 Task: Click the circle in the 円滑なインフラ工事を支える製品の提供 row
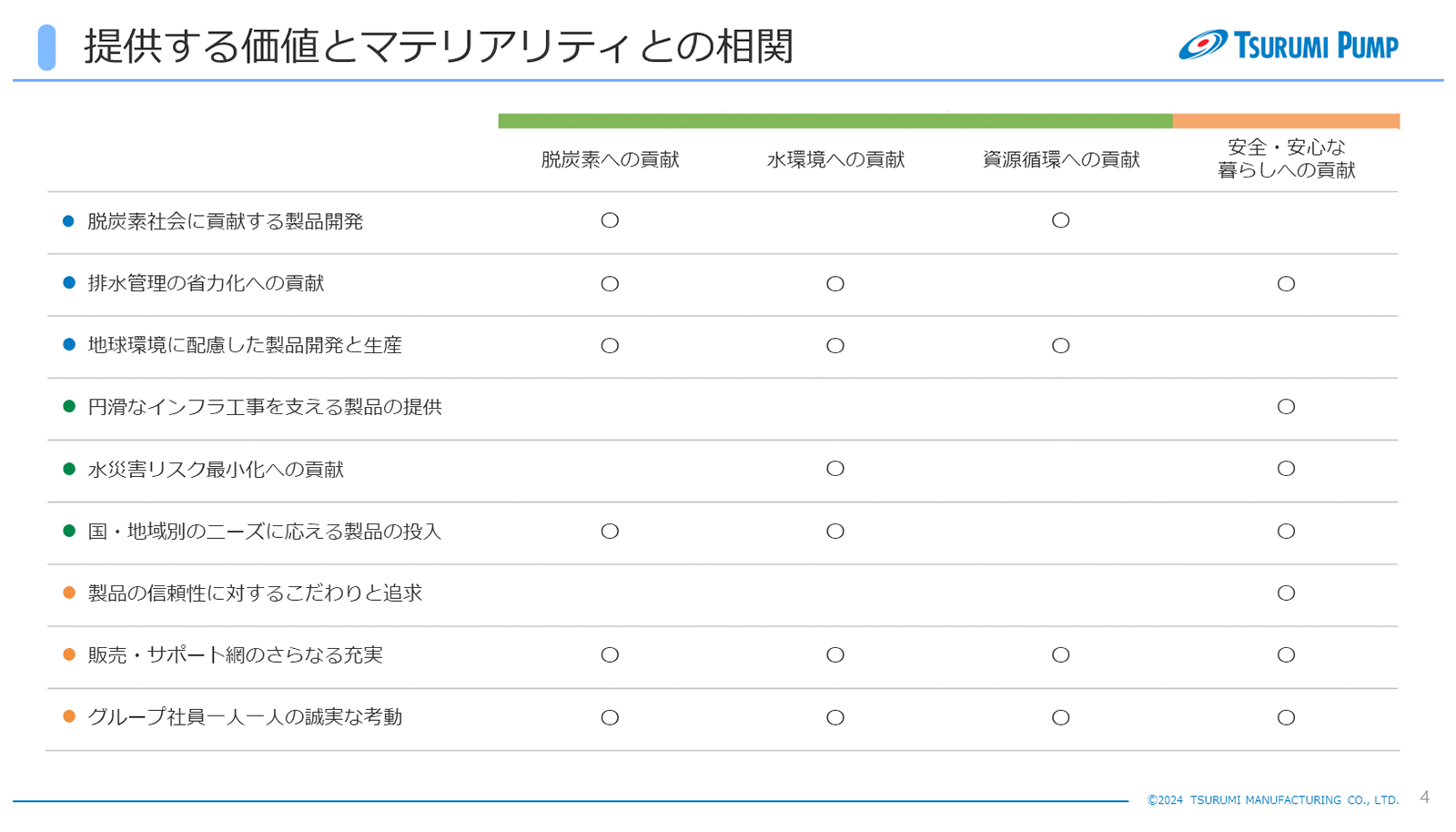(1286, 407)
